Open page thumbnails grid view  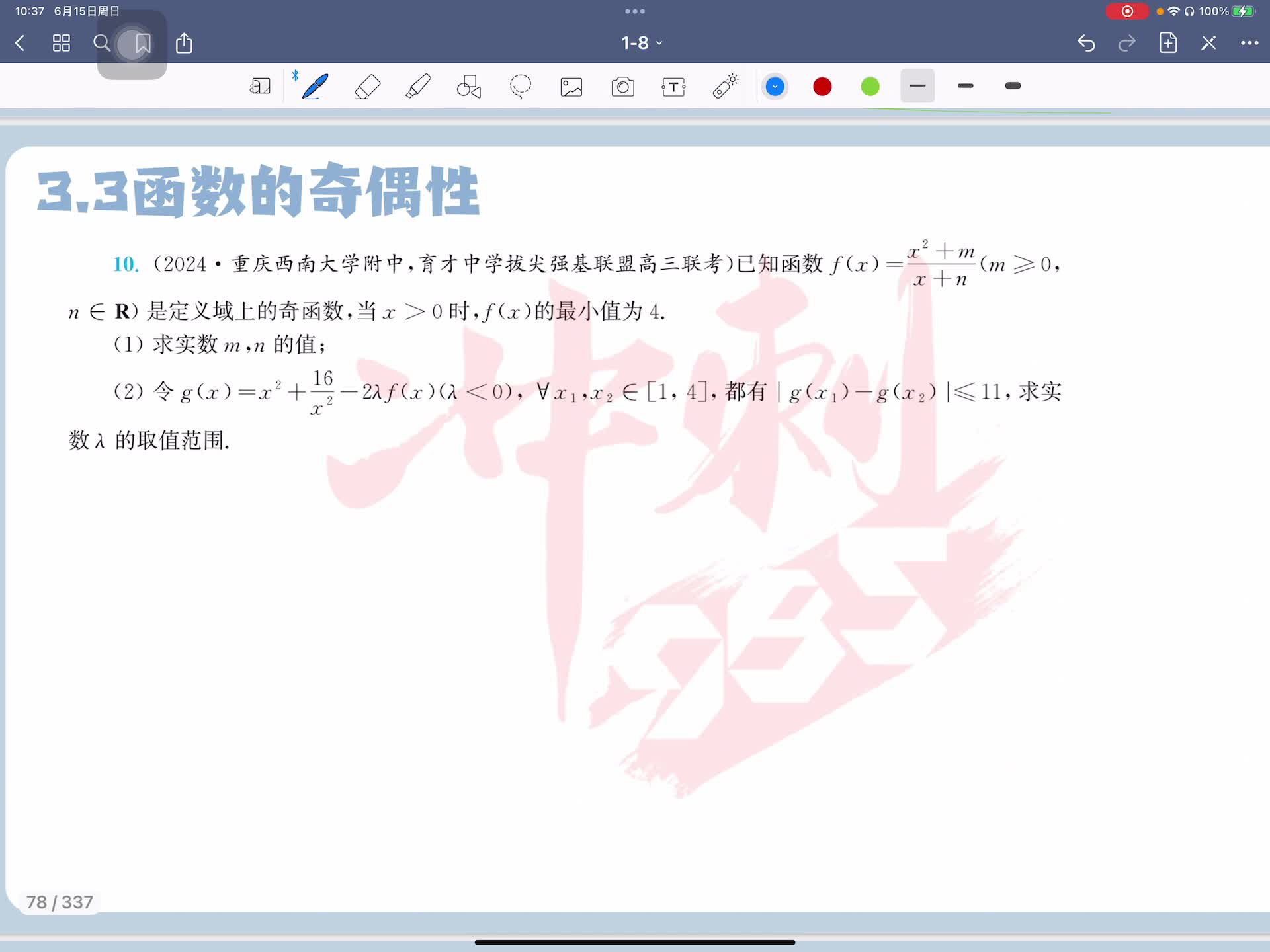pos(62,43)
